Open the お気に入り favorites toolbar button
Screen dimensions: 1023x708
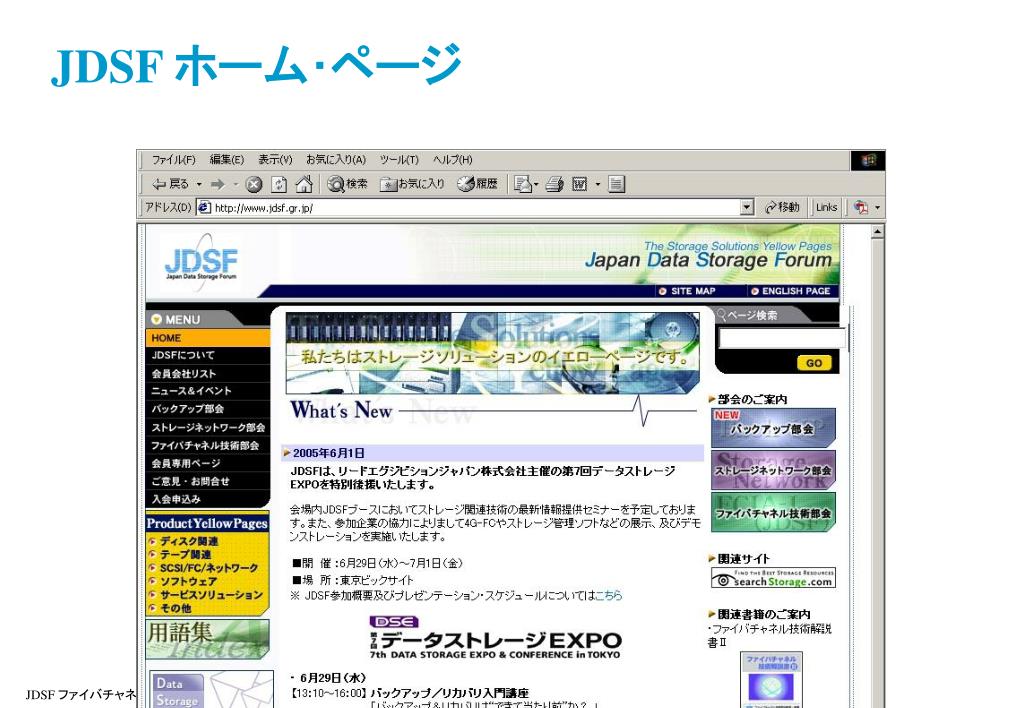(x=412, y=185)
